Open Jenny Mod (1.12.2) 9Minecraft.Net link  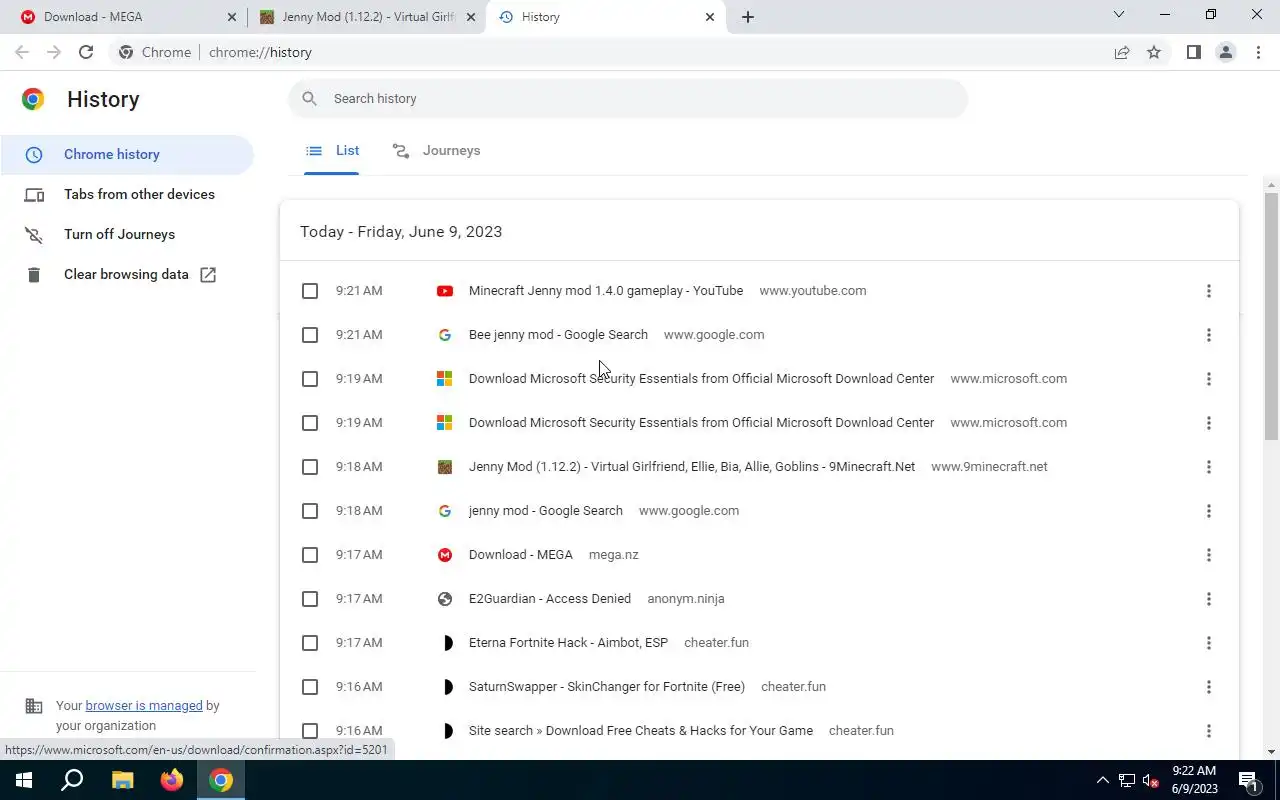click(692, 467)
